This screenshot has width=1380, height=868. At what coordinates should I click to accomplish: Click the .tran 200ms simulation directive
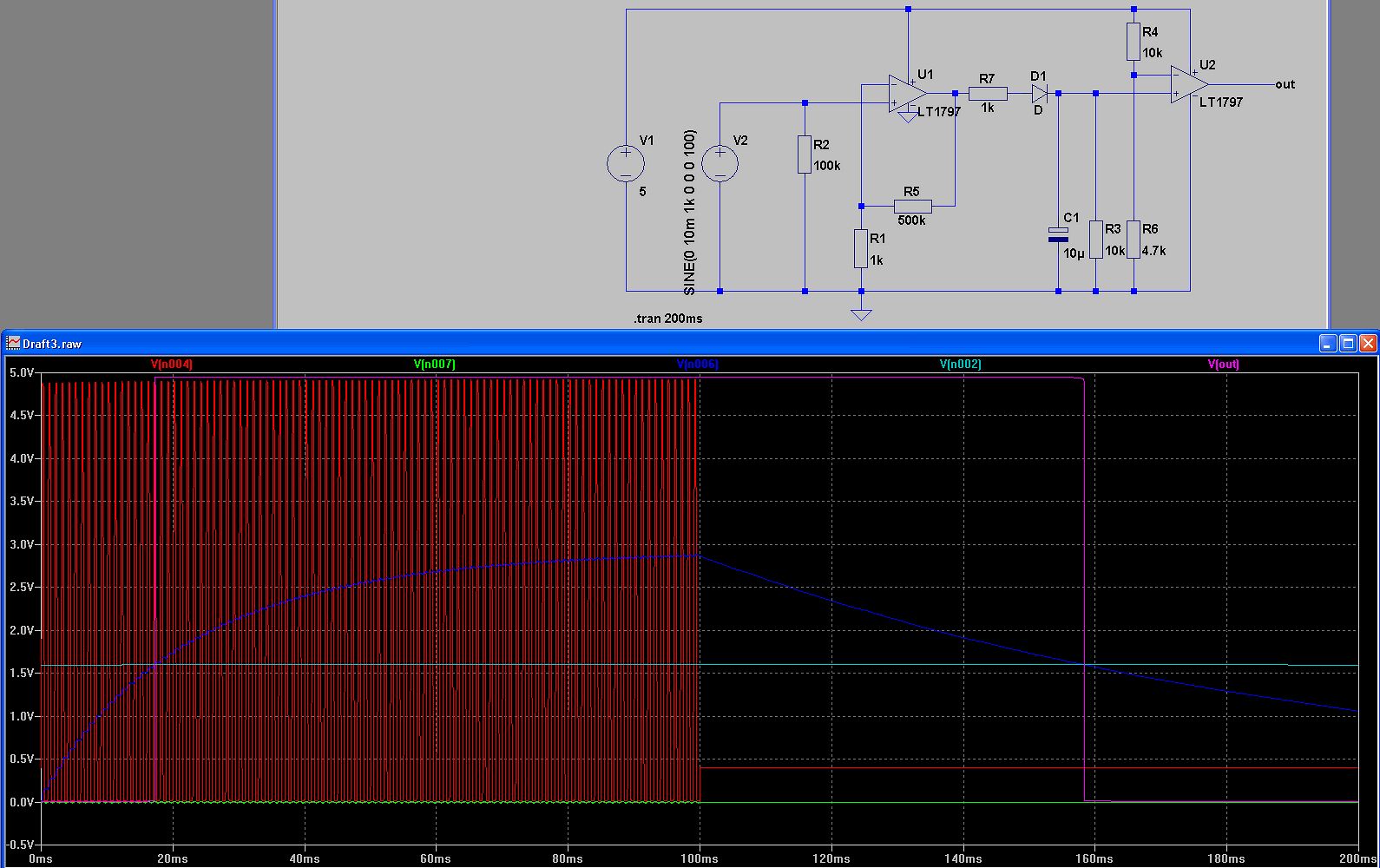point(667,319)
